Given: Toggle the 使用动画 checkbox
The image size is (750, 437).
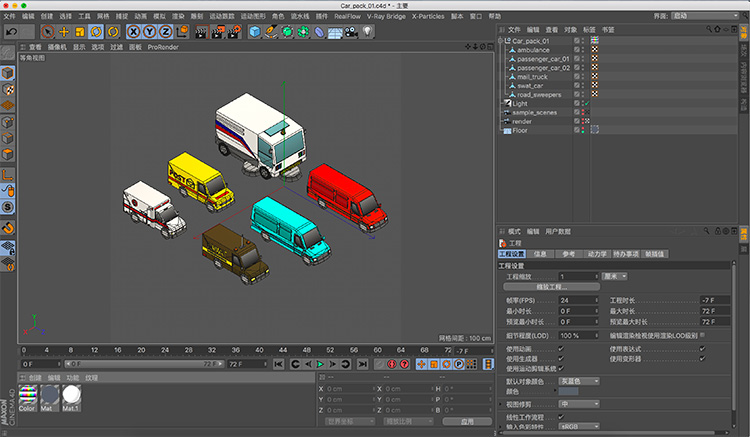Looking at the screenshot, I should (561, 349).
